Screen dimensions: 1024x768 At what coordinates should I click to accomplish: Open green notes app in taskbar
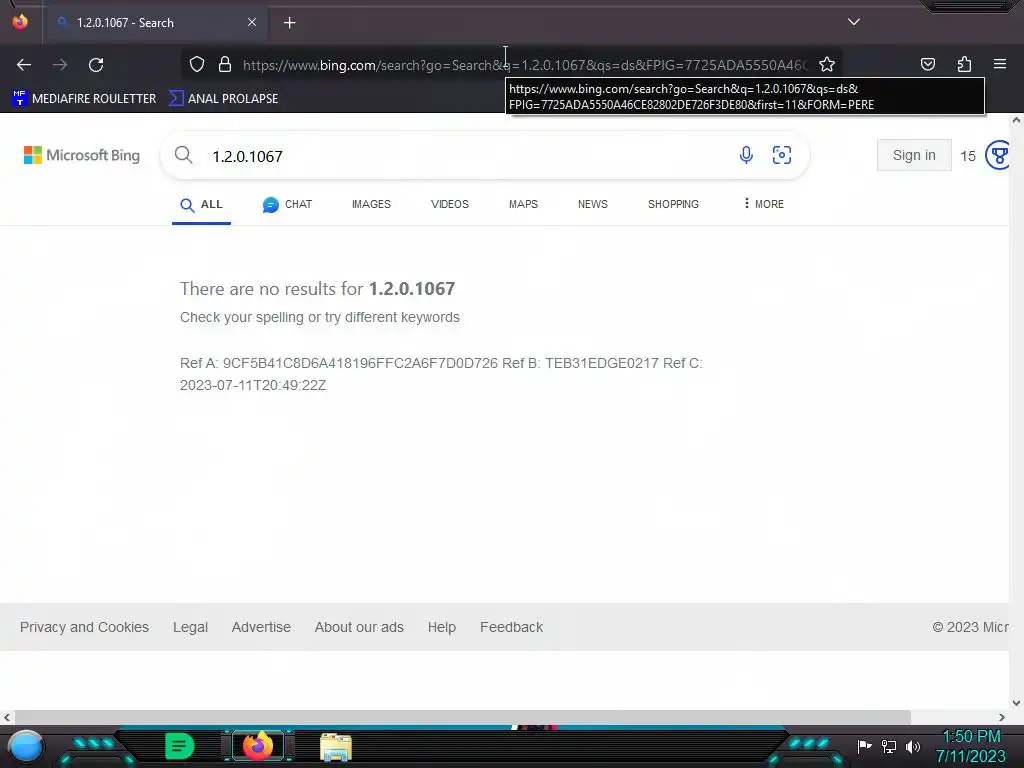click(x=180, y=746)
